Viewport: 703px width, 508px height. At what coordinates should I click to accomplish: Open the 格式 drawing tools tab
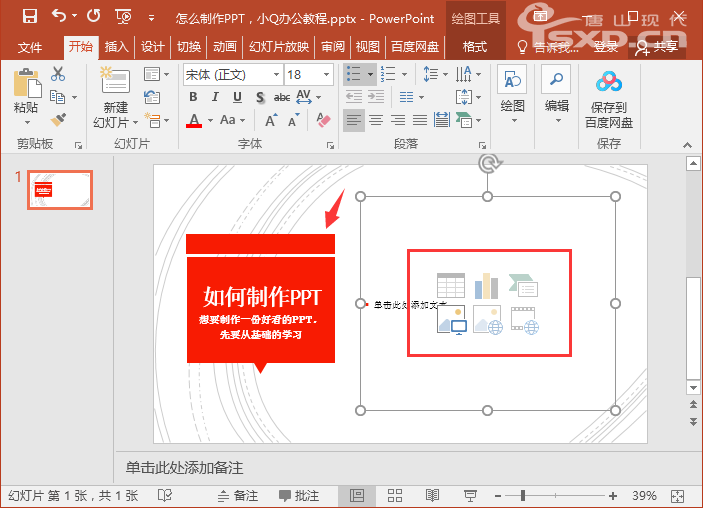475,46
